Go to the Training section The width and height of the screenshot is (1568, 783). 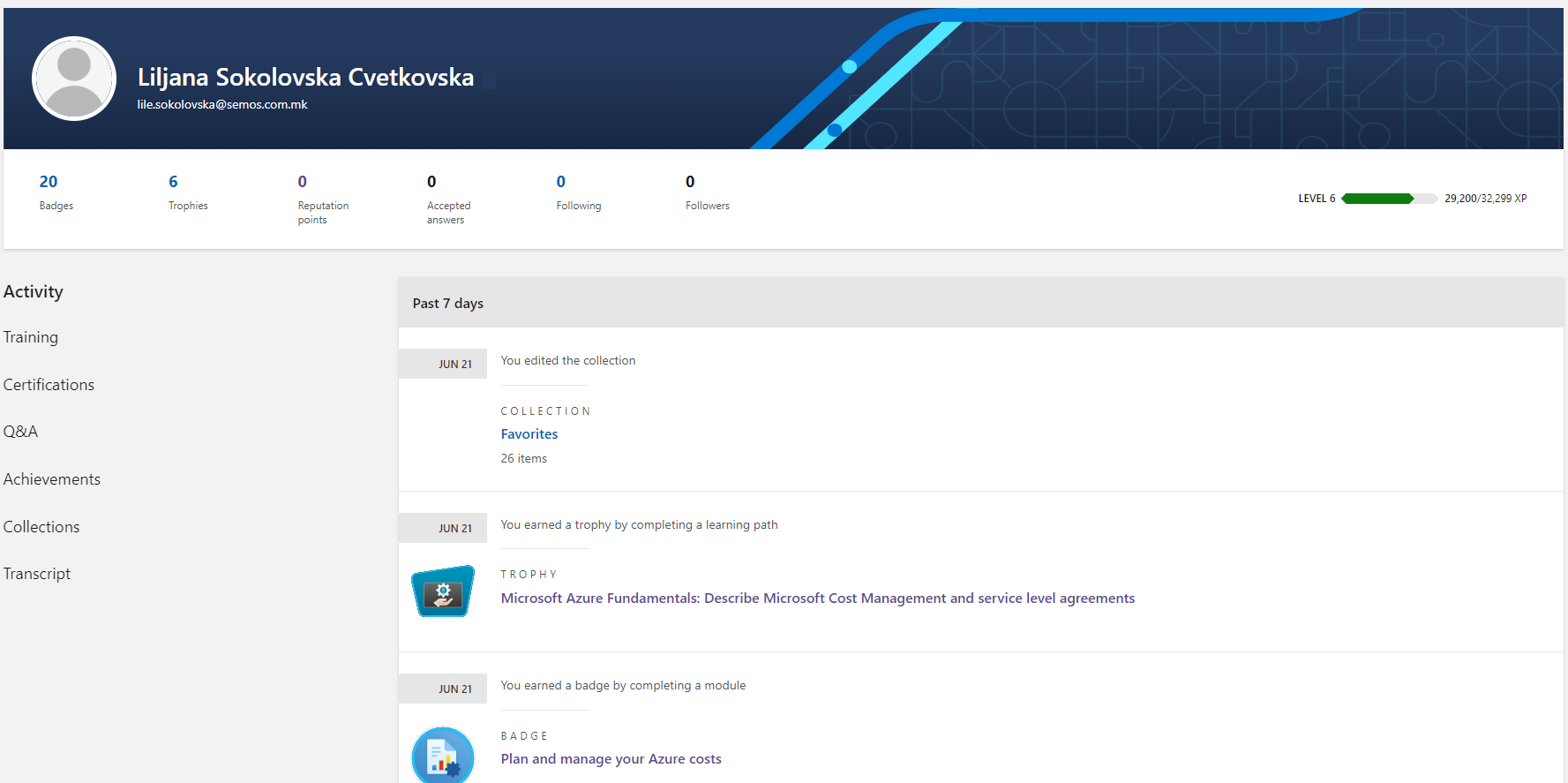coord(31,337)
